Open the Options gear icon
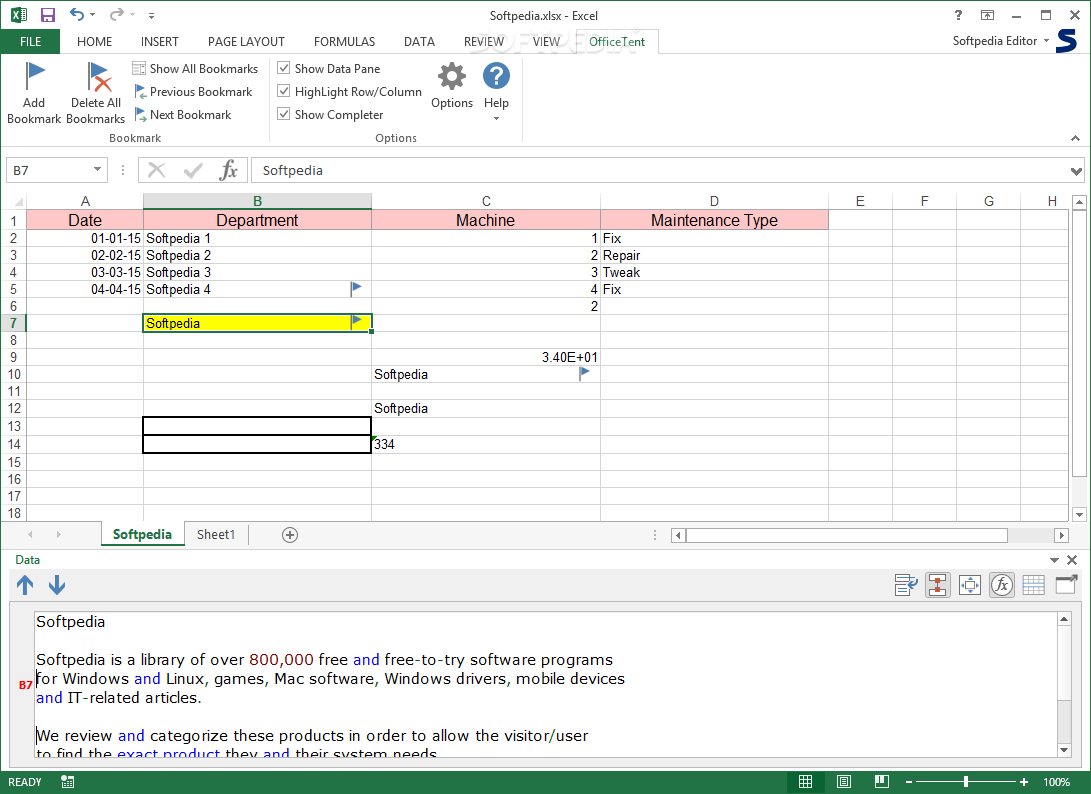 (452, 76)
